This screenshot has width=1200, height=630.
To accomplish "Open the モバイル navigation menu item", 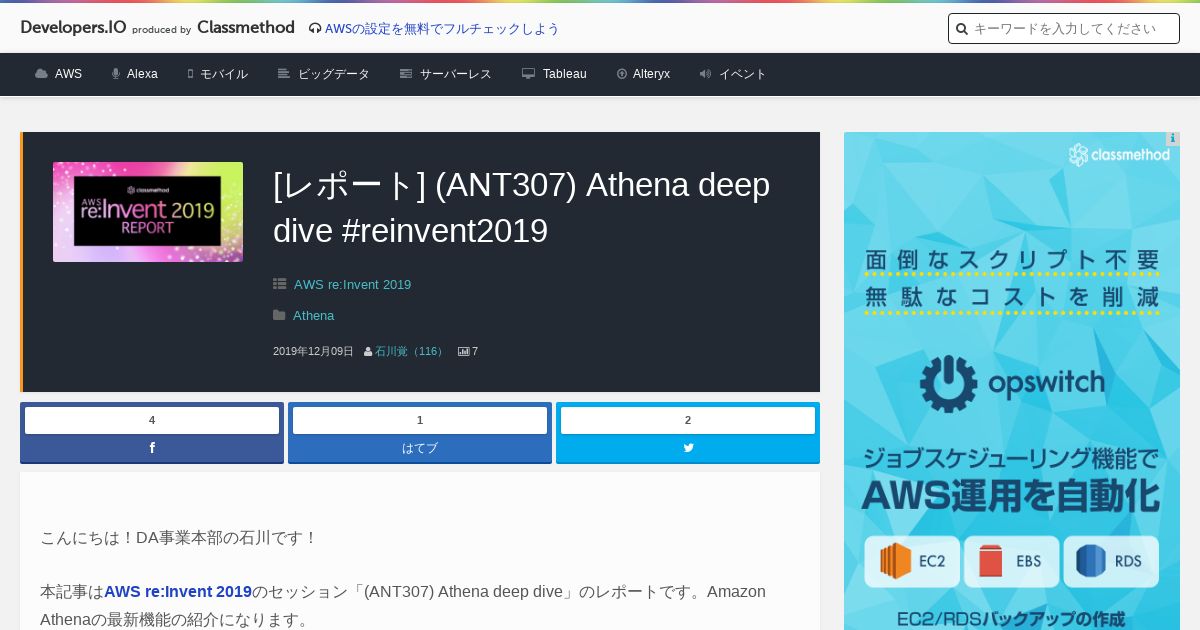I will [224, 74].
